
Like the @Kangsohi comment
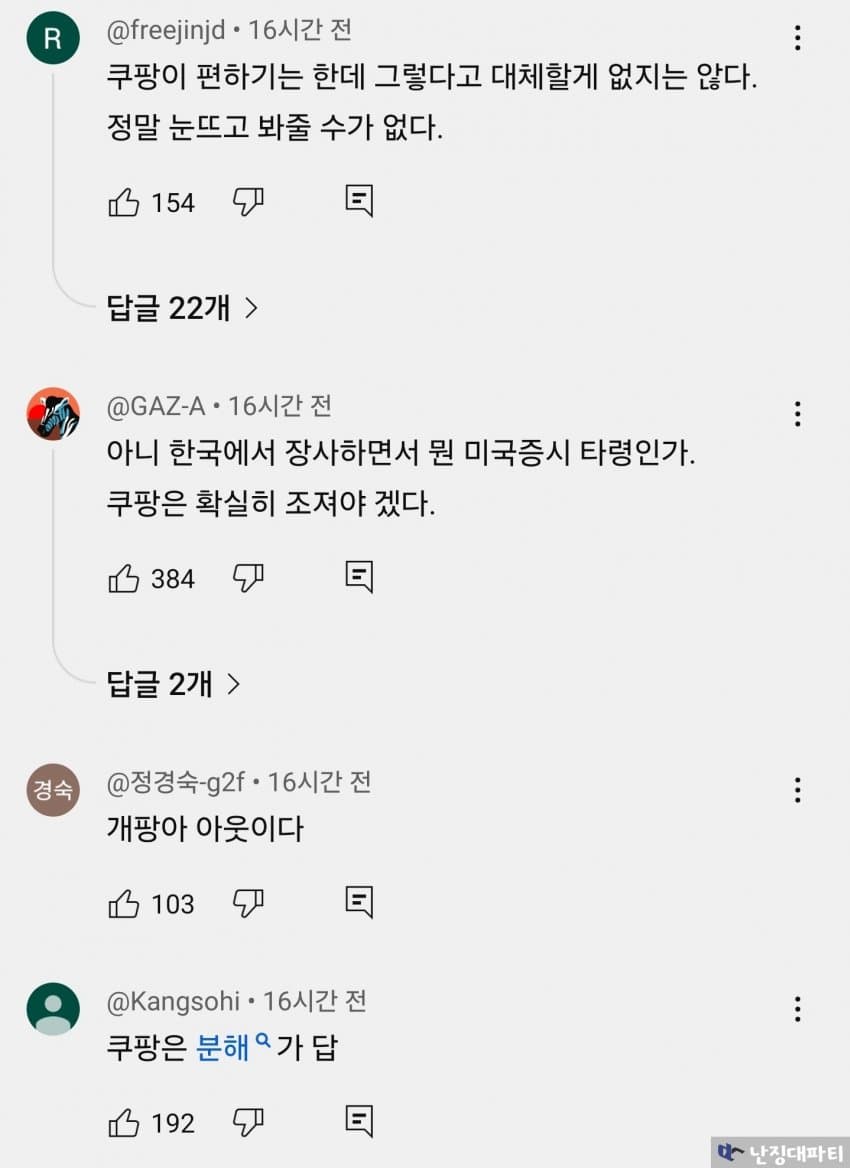point(124,1123)
